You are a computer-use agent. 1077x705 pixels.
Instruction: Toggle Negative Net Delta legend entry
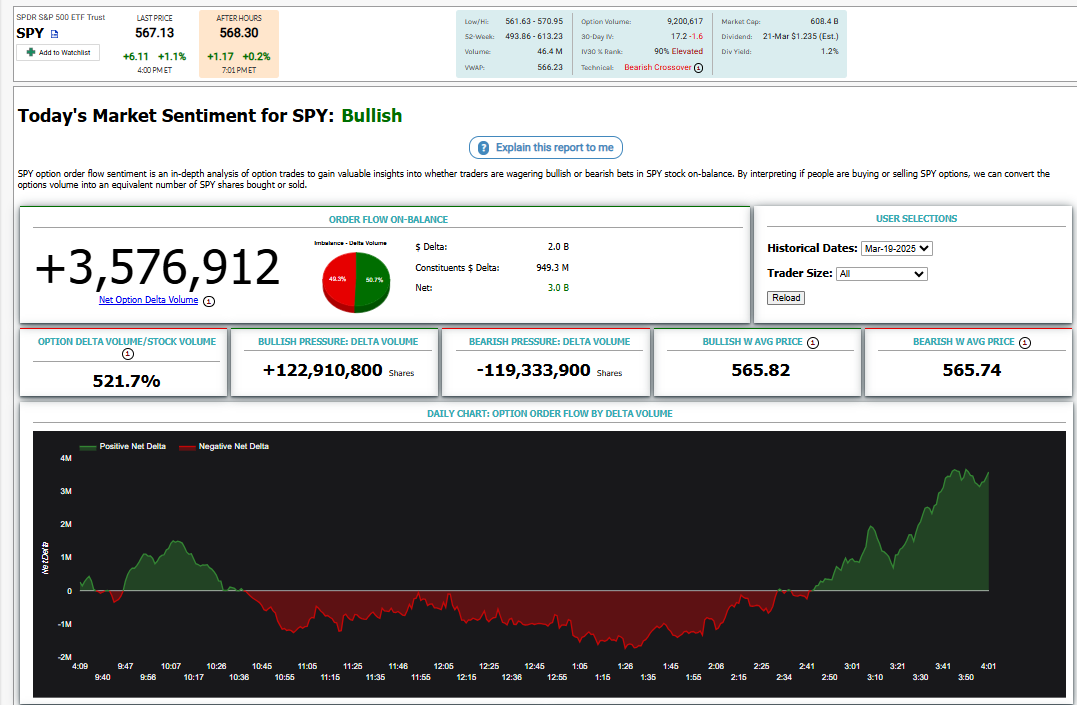[x=224, y=447]
